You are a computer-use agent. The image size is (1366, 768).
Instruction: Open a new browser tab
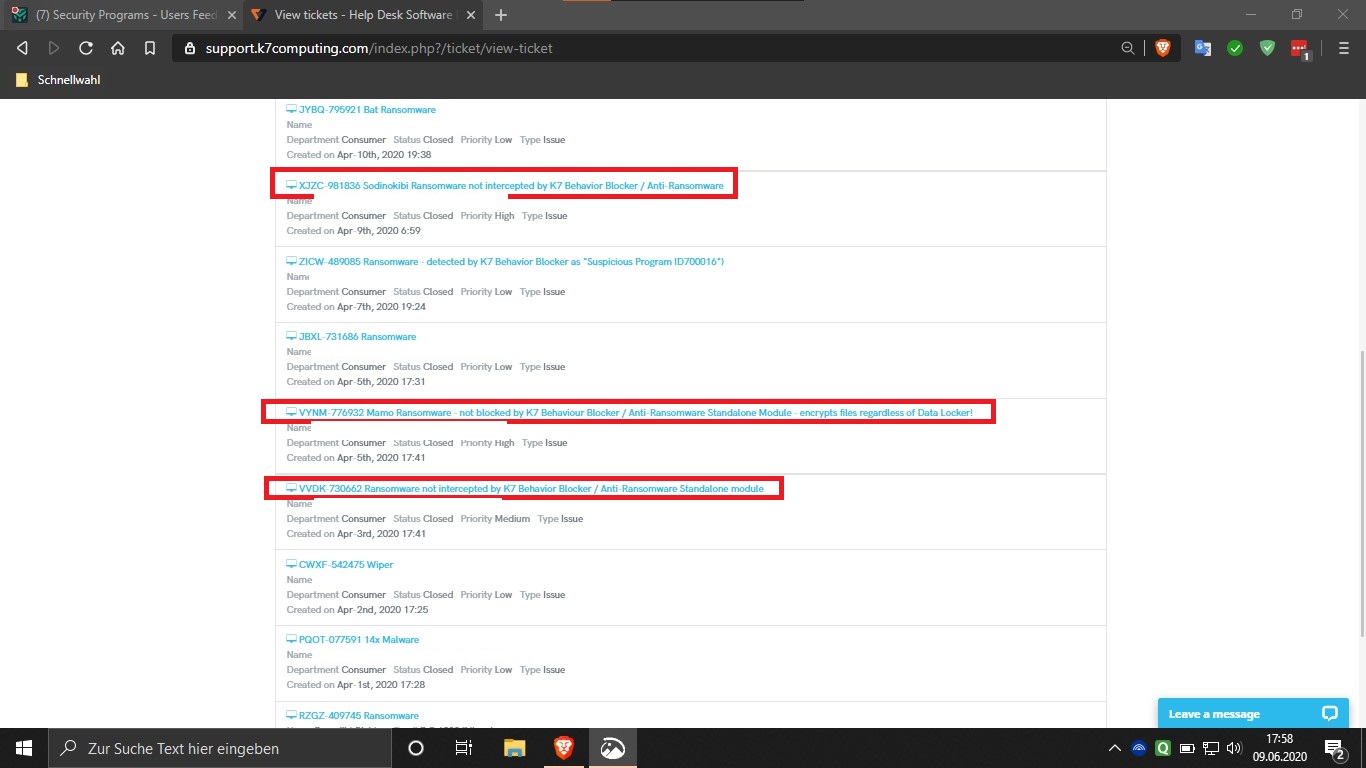(x=501, y=15)
